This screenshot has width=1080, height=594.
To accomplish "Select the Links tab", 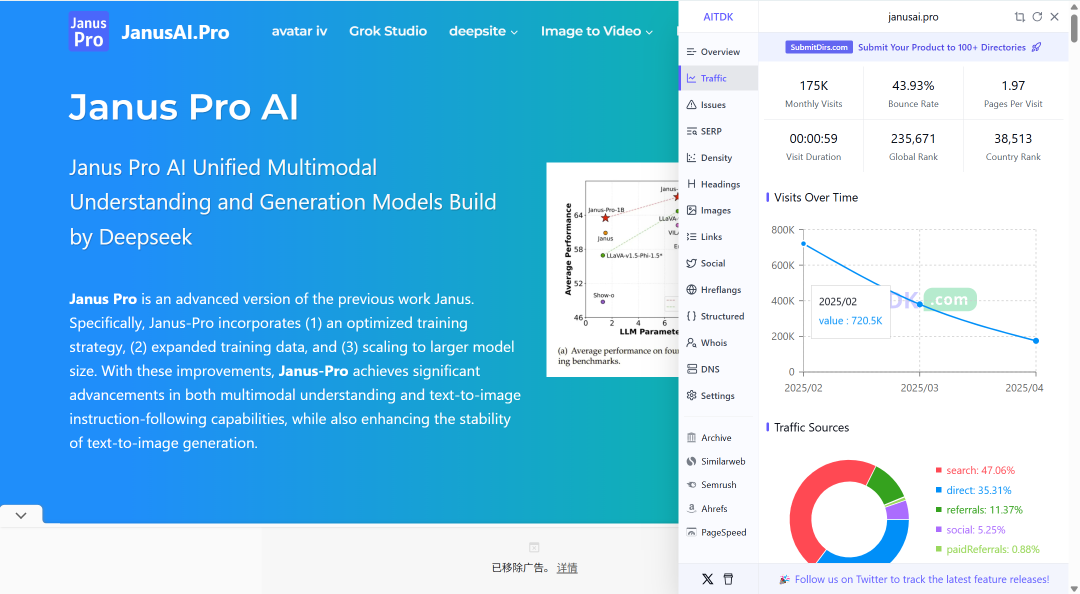I will pos(718,236).
